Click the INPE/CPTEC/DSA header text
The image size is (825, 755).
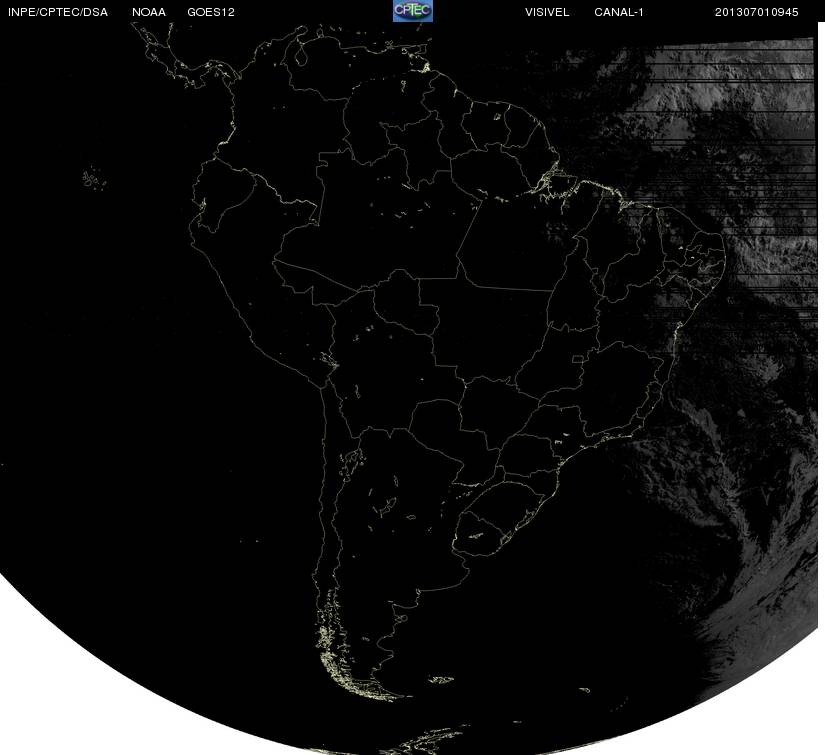pyautogui.click(x=58, y=12)
